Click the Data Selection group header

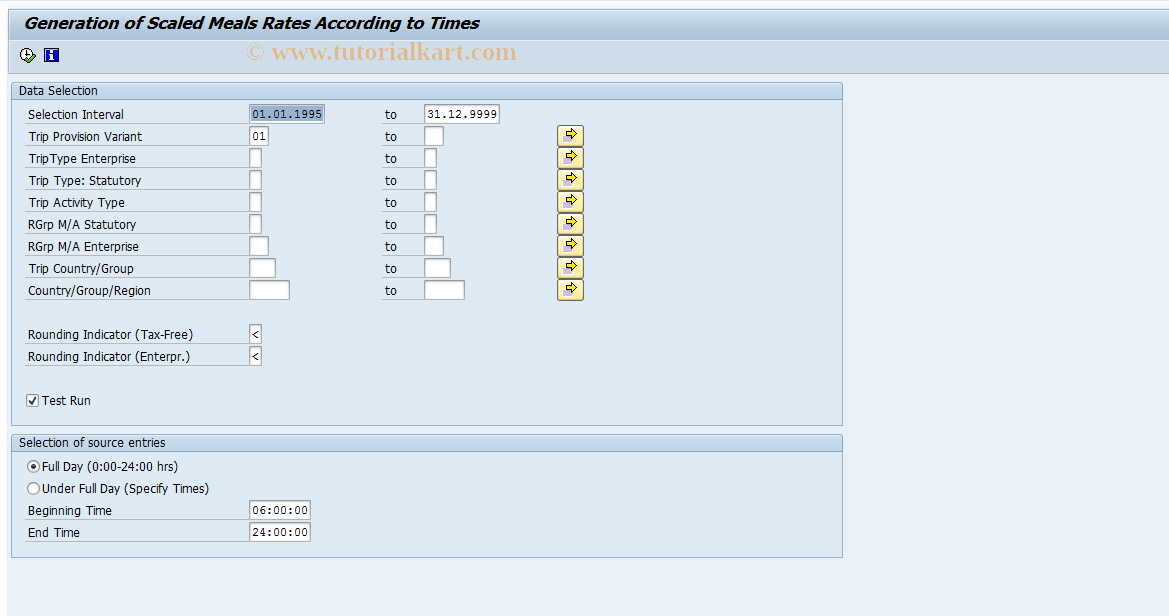(58, 91)
